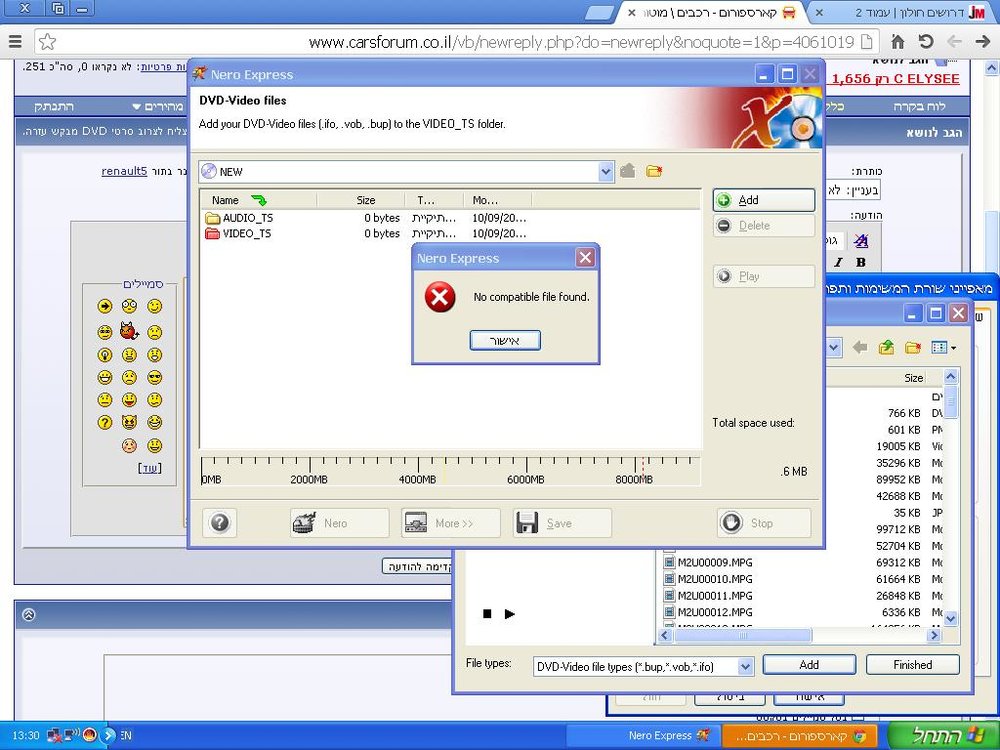Click the file list scroll-down arrow

click(x=950, y=618)
